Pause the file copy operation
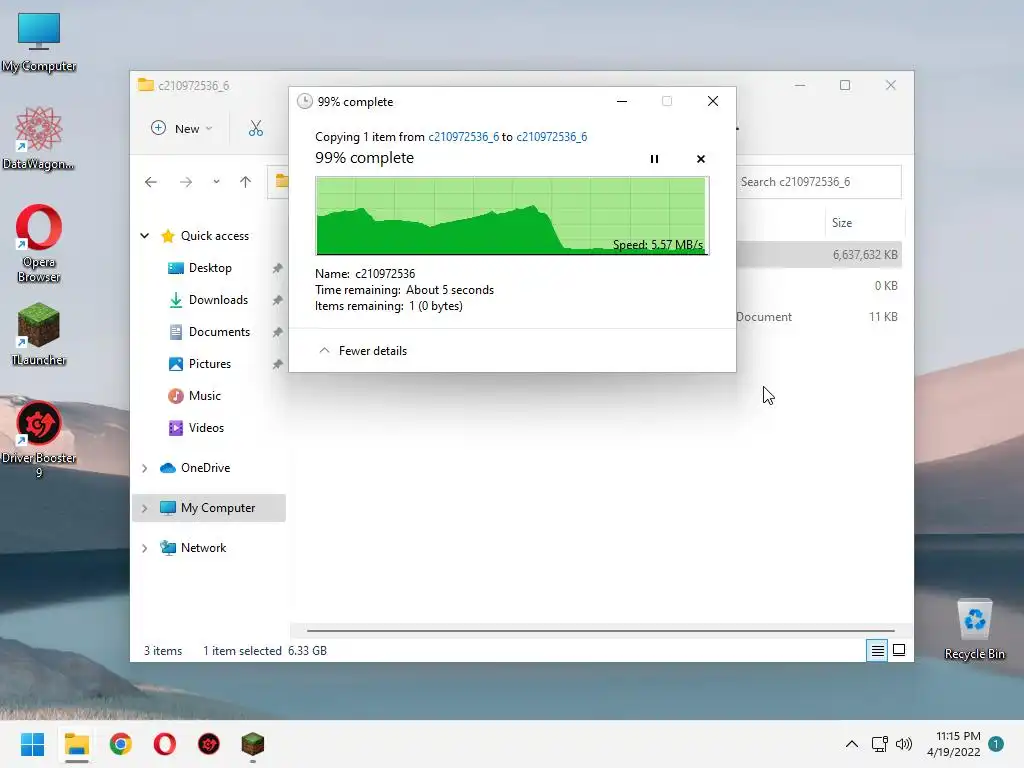 [654, 159]
